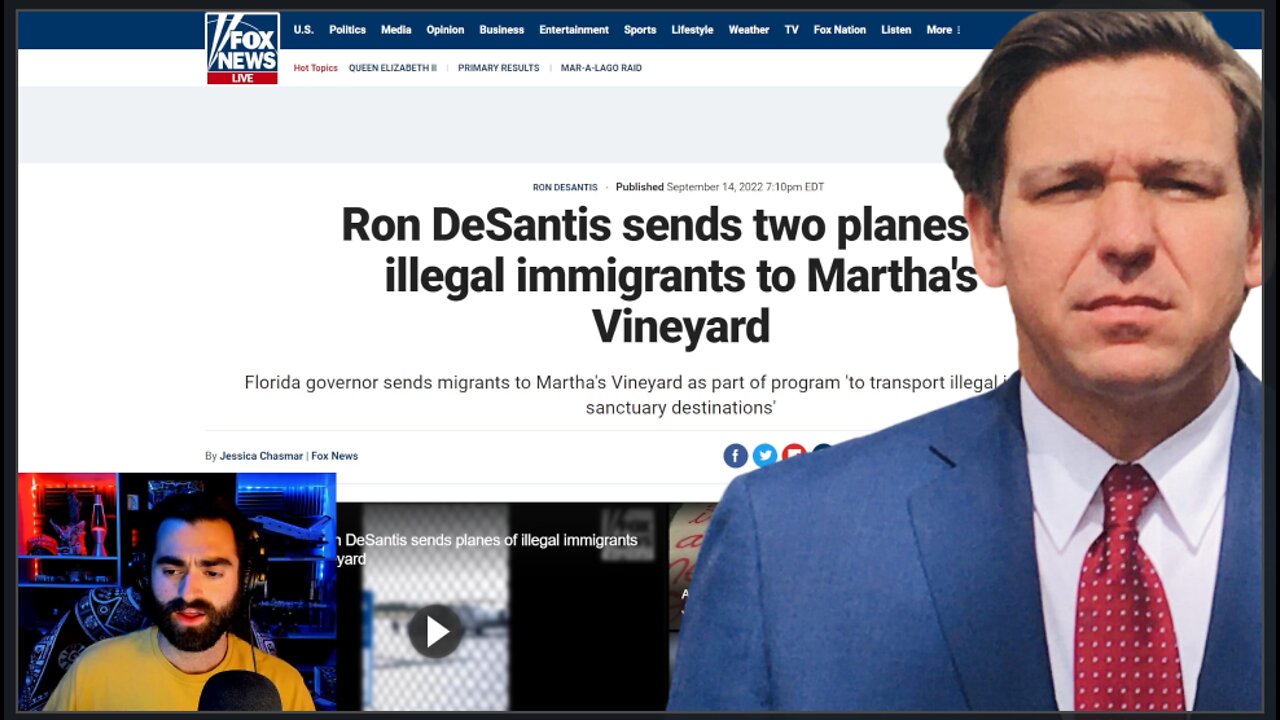Viewport: 1280px width, 720px height.
Task: Play the DeSantis video
Action: 436,631
